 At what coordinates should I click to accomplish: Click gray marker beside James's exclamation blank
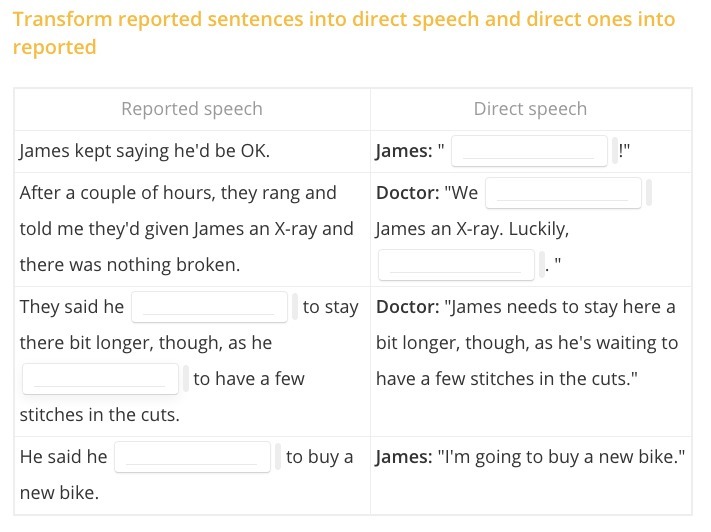pos(615,151)
